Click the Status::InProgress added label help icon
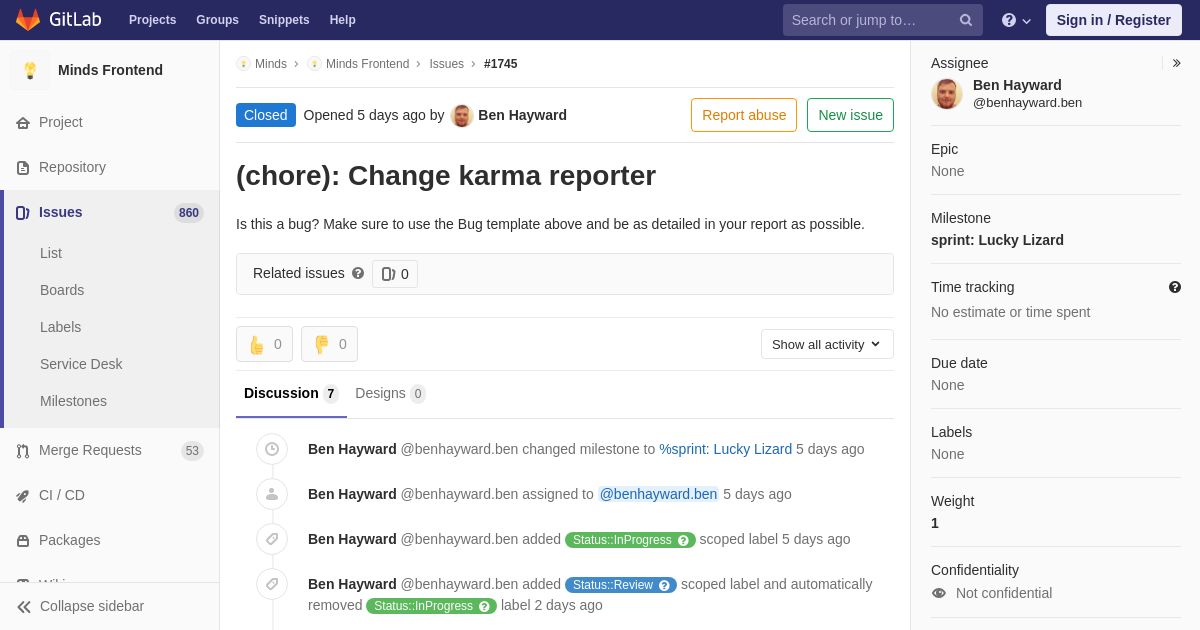1200x630 pixels. pos(683,540)
